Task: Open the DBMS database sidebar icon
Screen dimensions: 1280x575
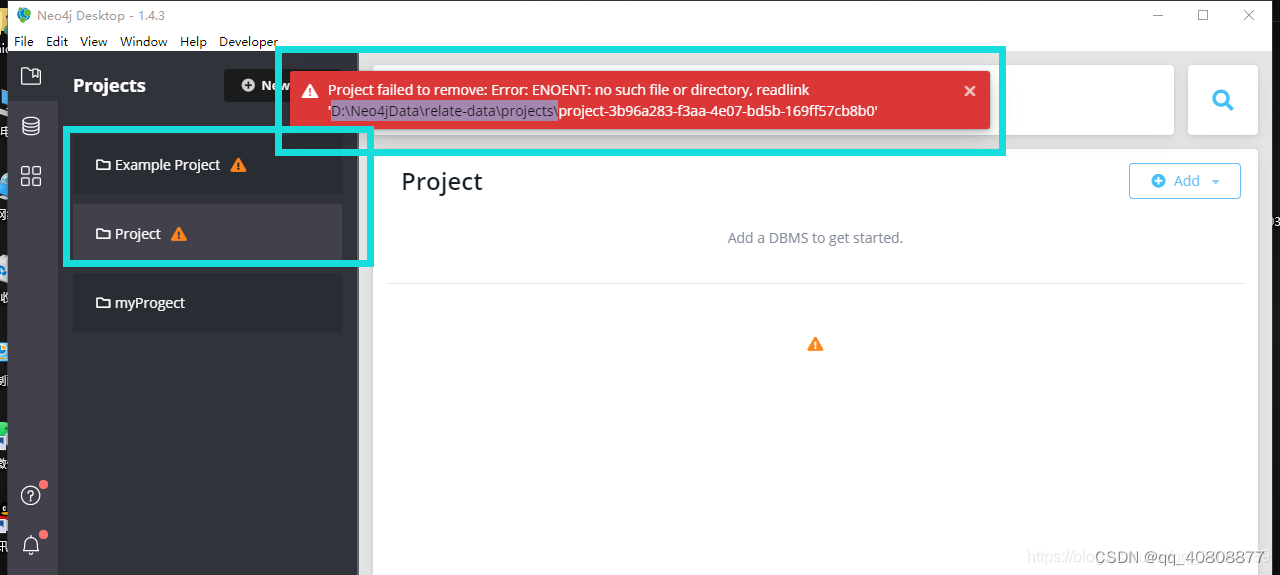Action: (31, 126)
